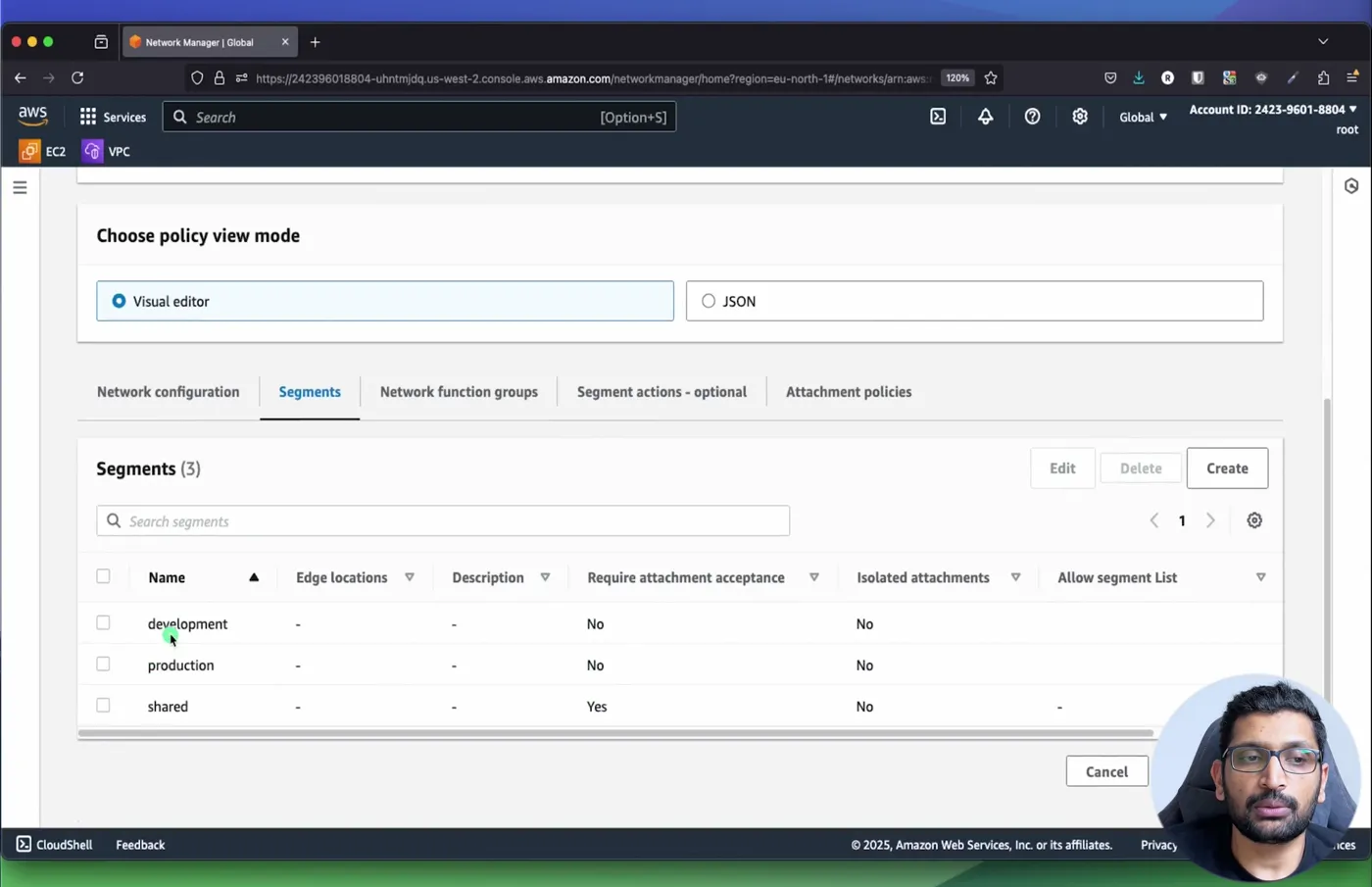Expand the Account ID menu
The width and height of the screenshot is (1372, 887).
[x=1273, y=110]
